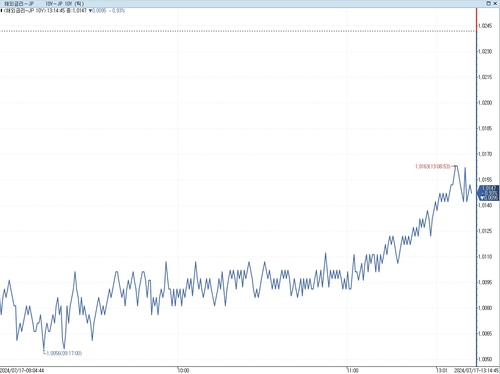Click the chart legend line showing 13:14:45

pyautogui.click(x=63, y=11)
